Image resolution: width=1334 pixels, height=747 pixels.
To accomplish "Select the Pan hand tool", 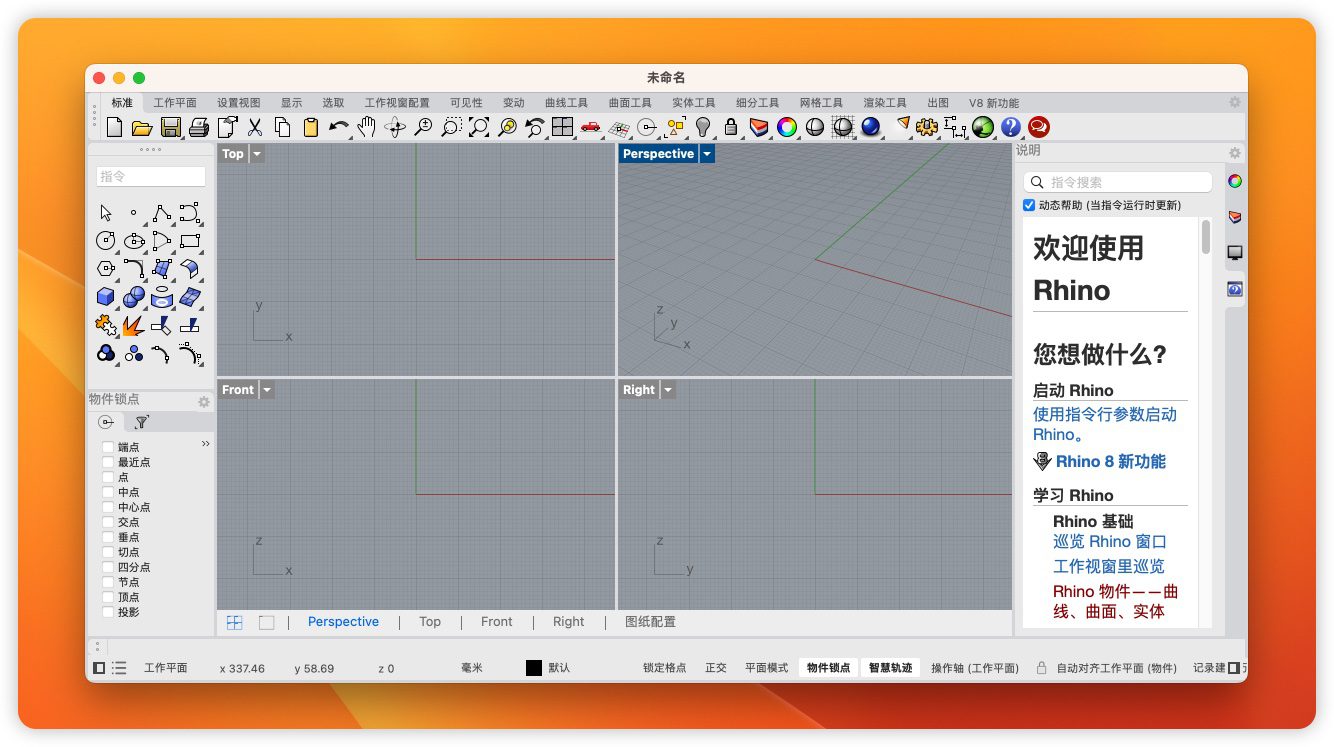I will pos(367,127).
